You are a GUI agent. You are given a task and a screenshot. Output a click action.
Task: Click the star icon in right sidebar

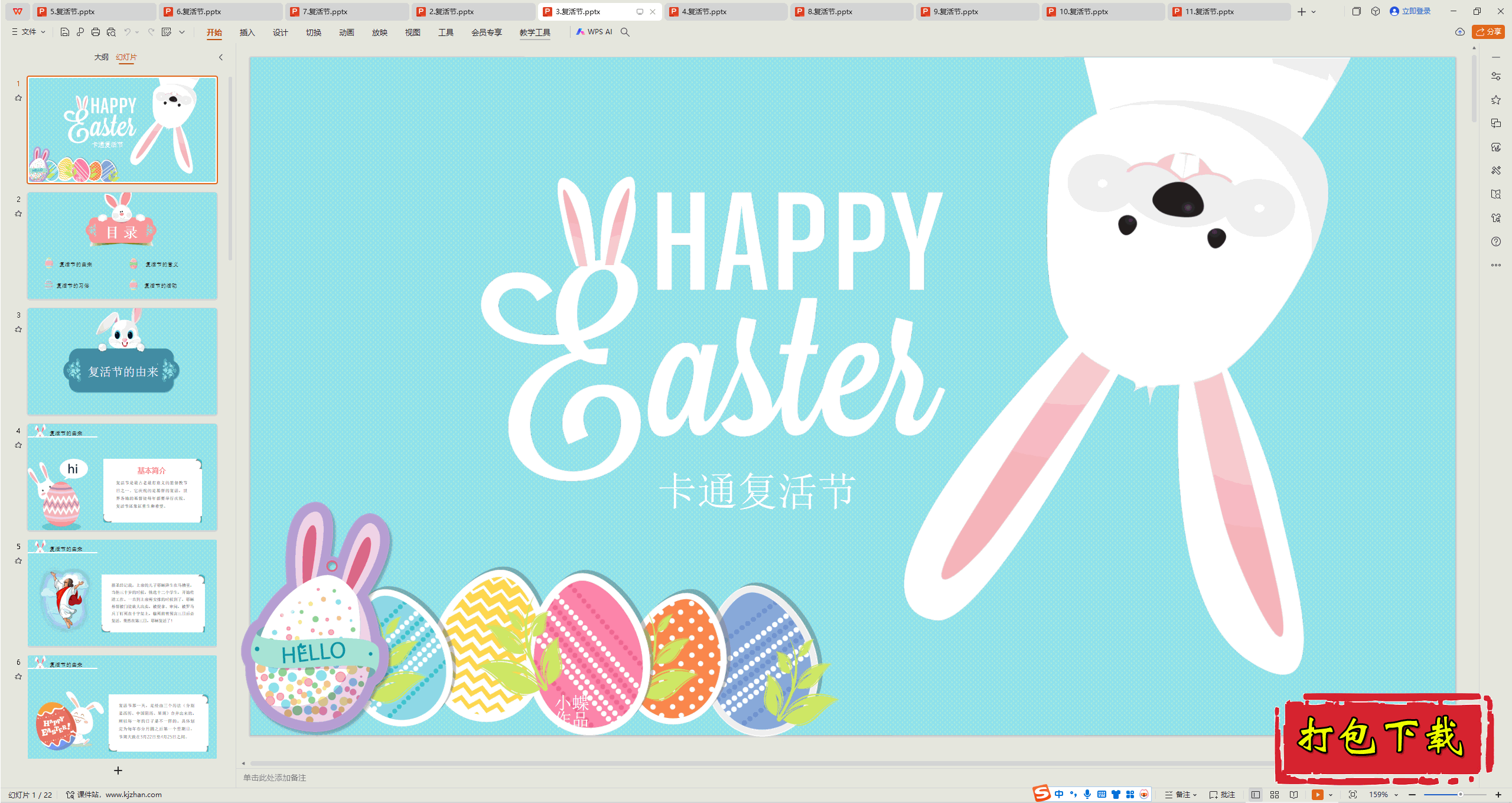[1496, 100]
